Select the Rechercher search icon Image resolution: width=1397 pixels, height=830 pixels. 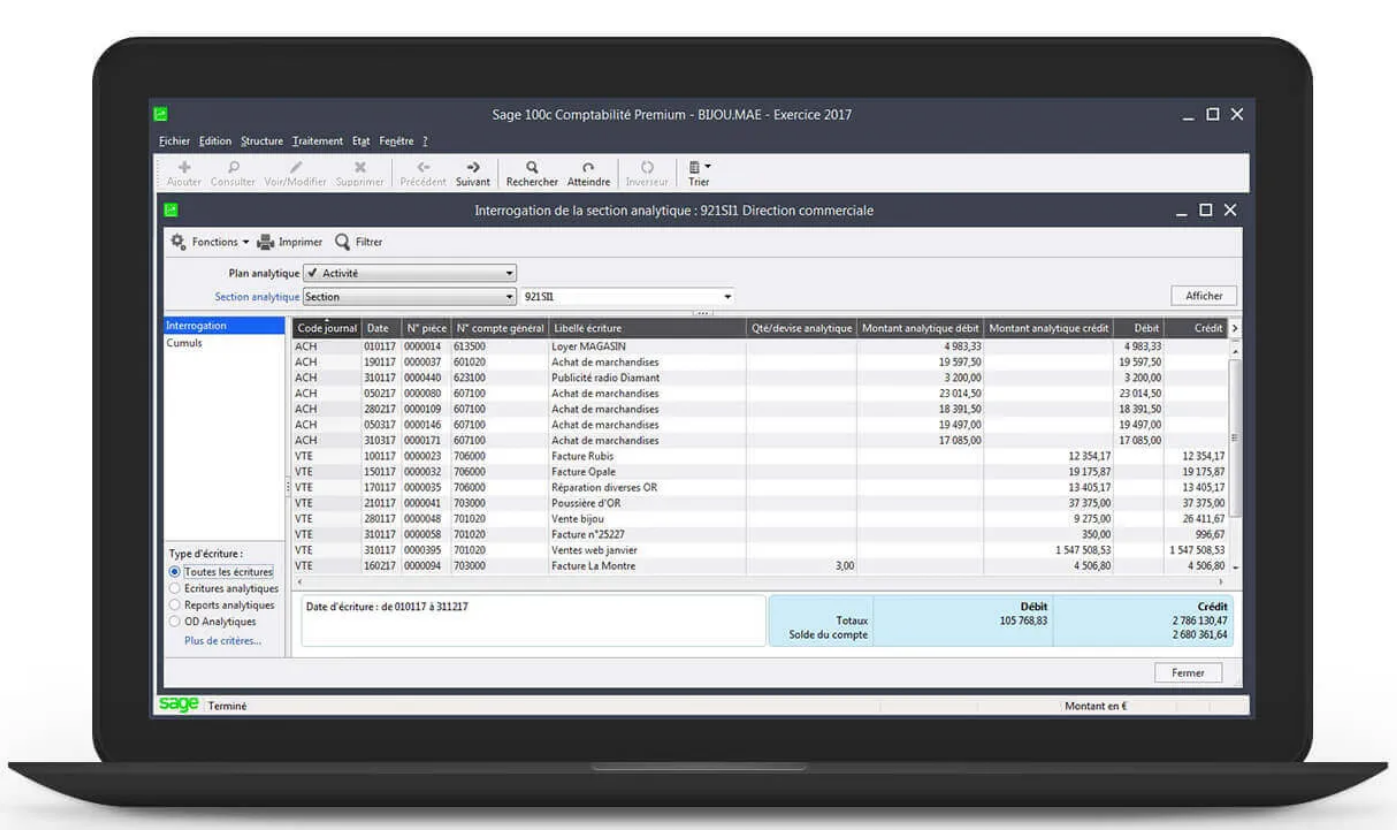pyautogui.click(x=530, y=170)
